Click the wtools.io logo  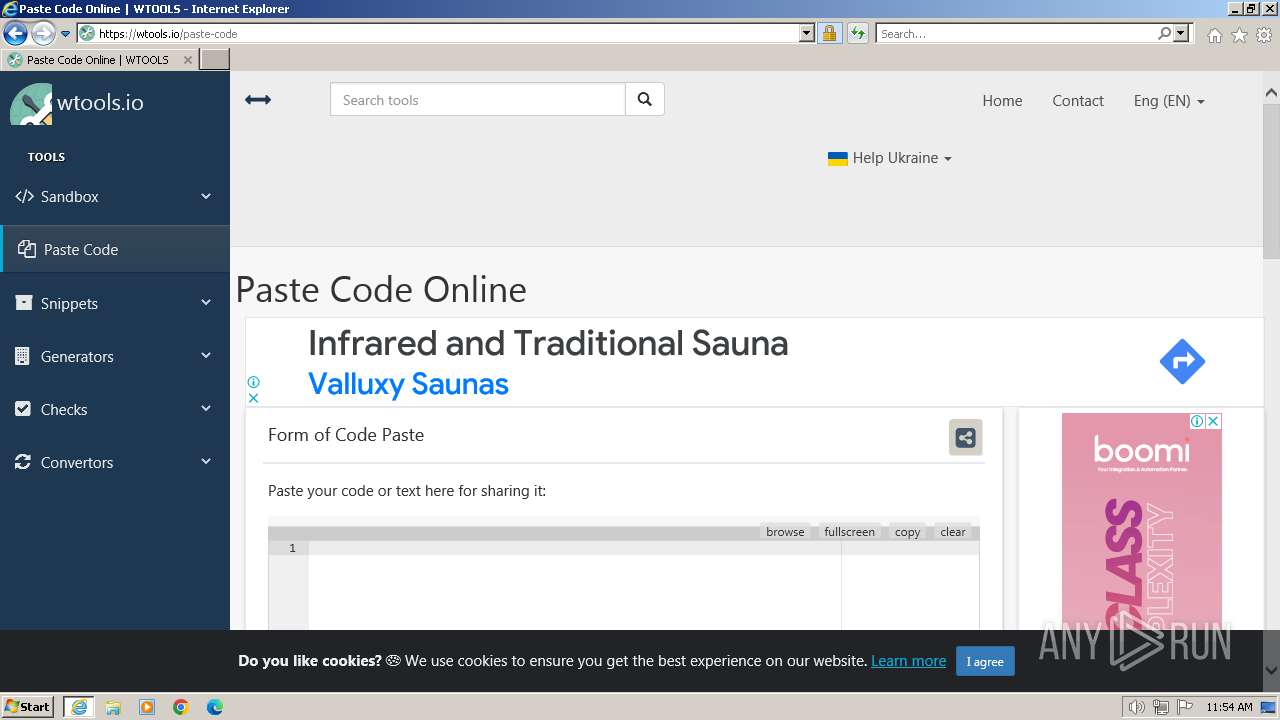[x=77, y=103]
